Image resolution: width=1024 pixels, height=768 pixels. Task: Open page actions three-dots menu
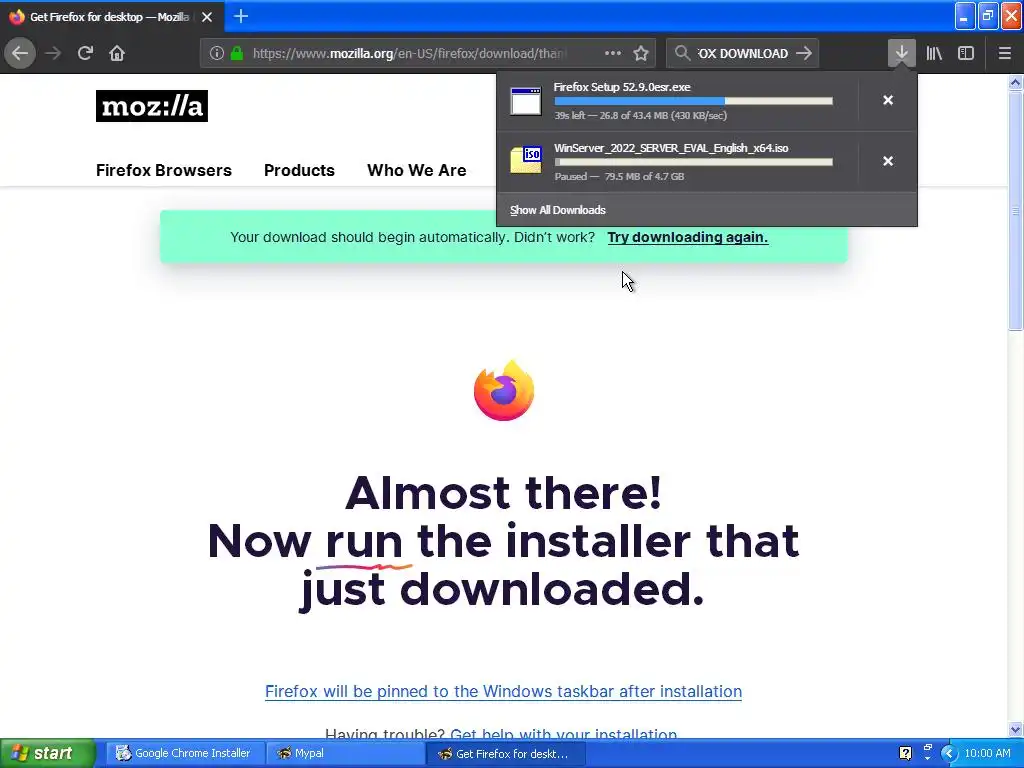(613, 53)
